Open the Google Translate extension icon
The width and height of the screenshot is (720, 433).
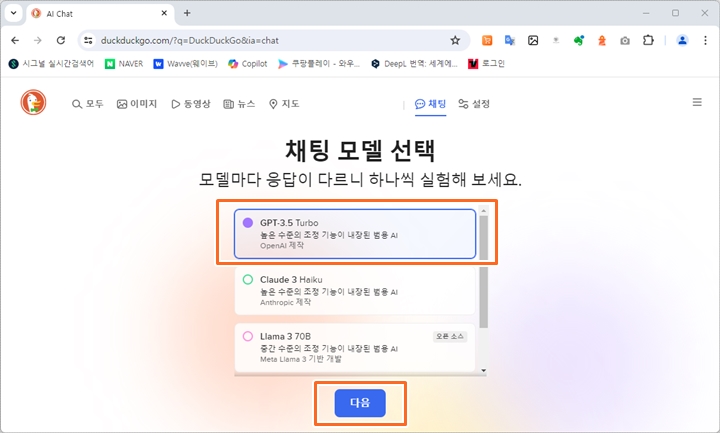tap(510, 40)
